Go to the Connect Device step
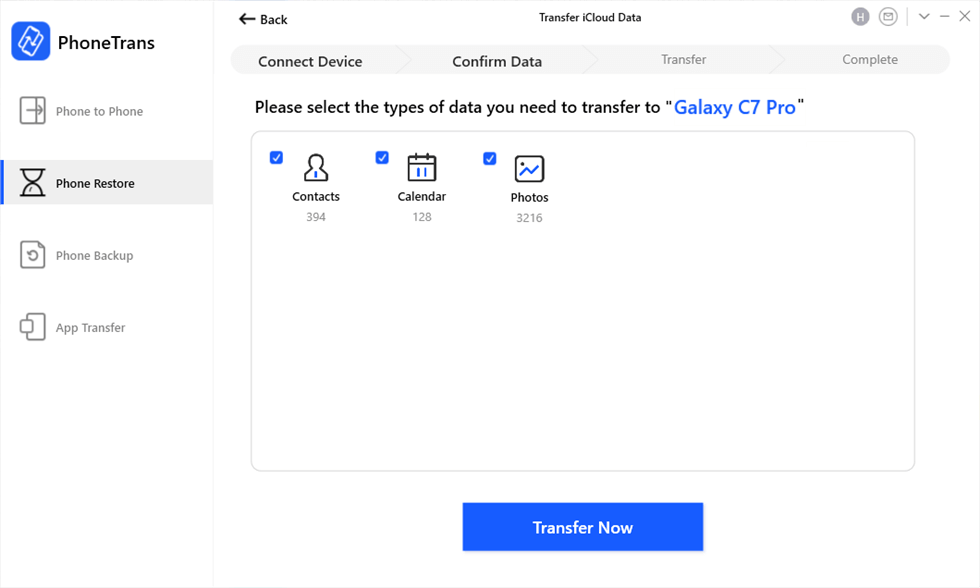The image size is (980, 588). [310, 61]
